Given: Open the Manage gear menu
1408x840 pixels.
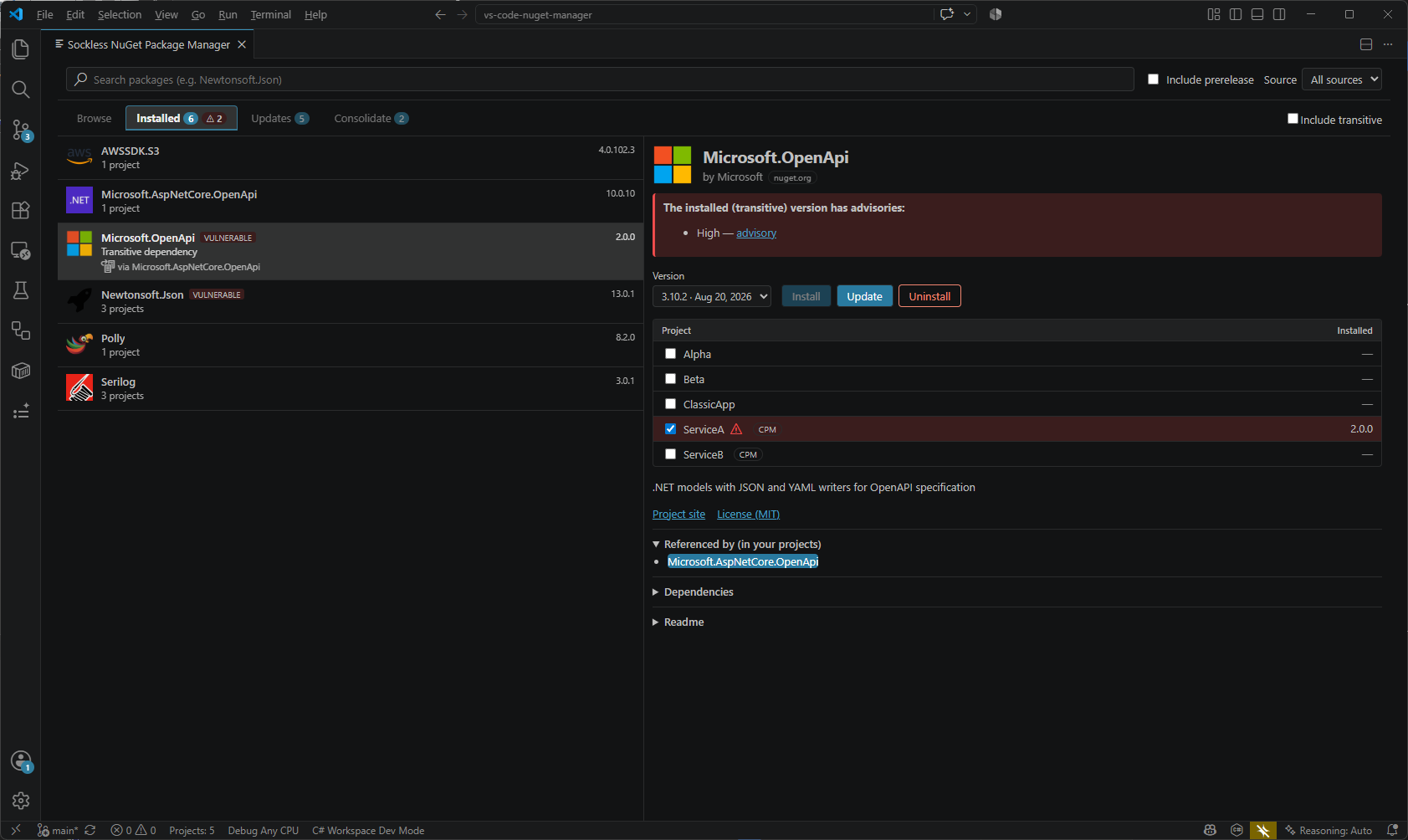Looking at the screenshot, I should pyautogui.click(x=21, y=801).
